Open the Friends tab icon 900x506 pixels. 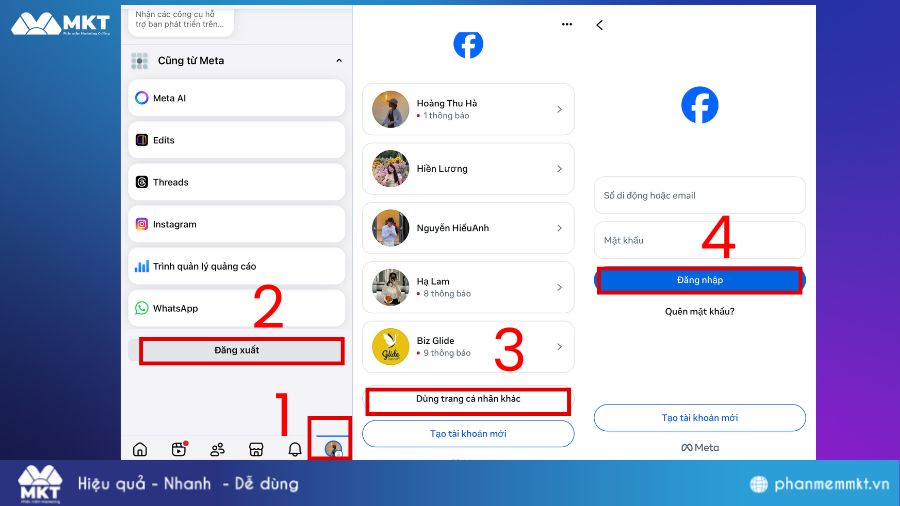tap(218, 449)
